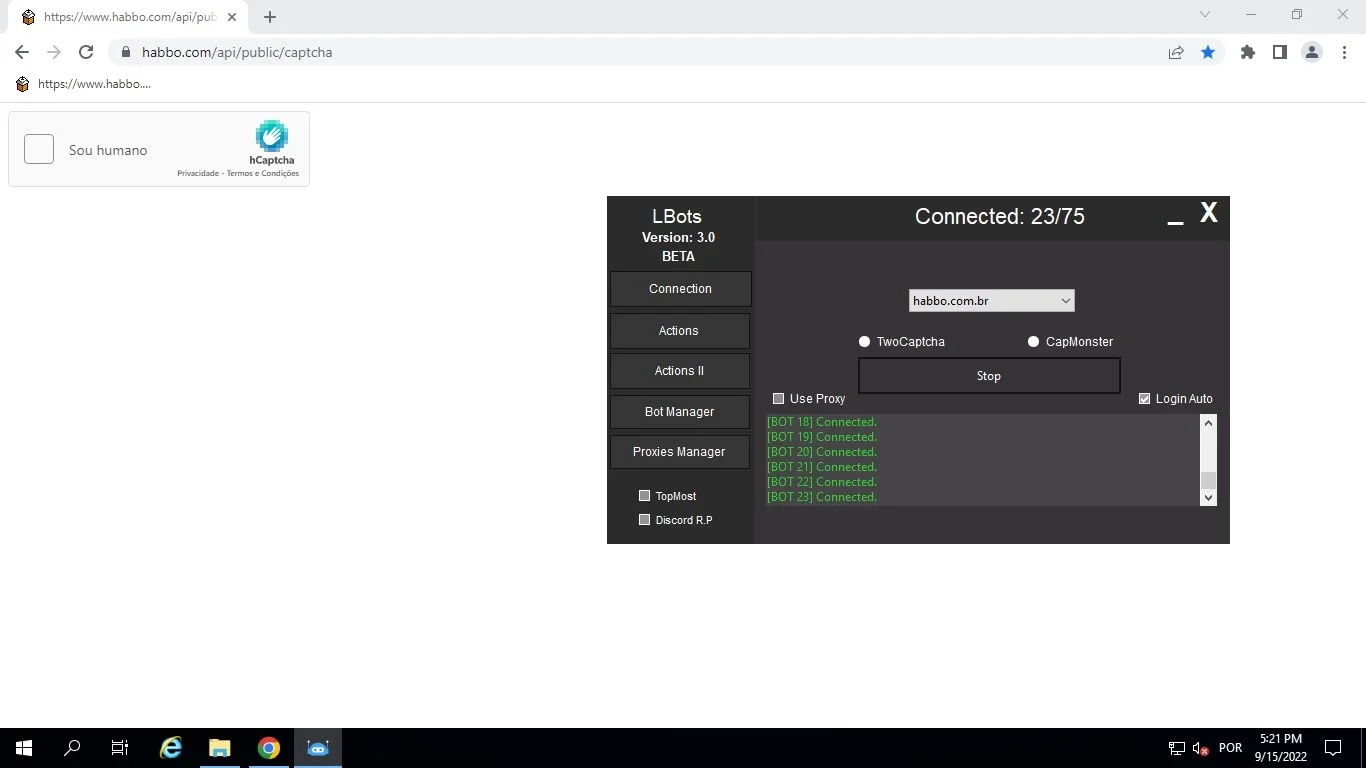The image size is (1366, 768).
Task: Enable the Use Proxy checkbox
Action: click(779, 399)
